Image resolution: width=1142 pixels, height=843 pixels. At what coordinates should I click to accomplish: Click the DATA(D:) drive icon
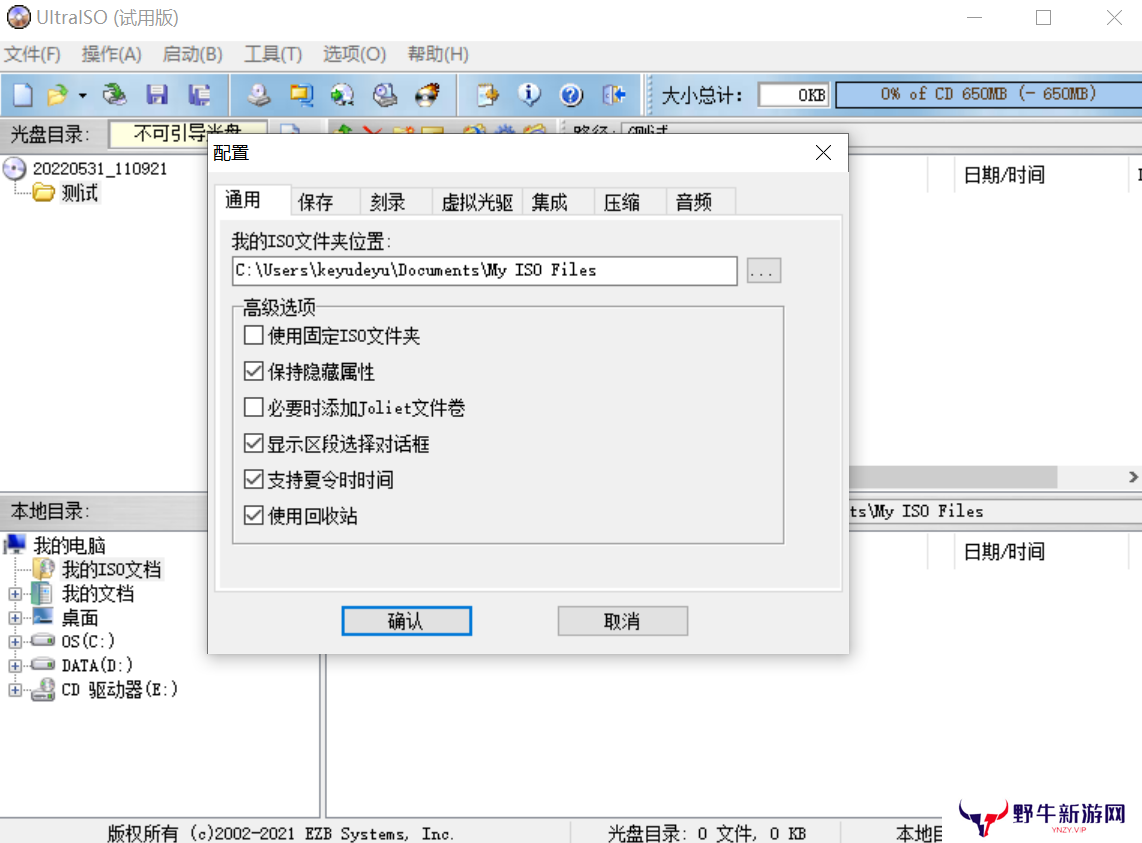[43, 665]
